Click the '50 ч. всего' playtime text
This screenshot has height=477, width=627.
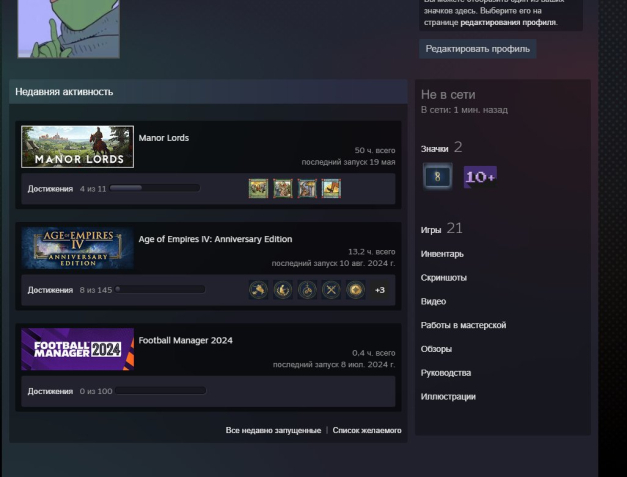(x=375, y=150)
